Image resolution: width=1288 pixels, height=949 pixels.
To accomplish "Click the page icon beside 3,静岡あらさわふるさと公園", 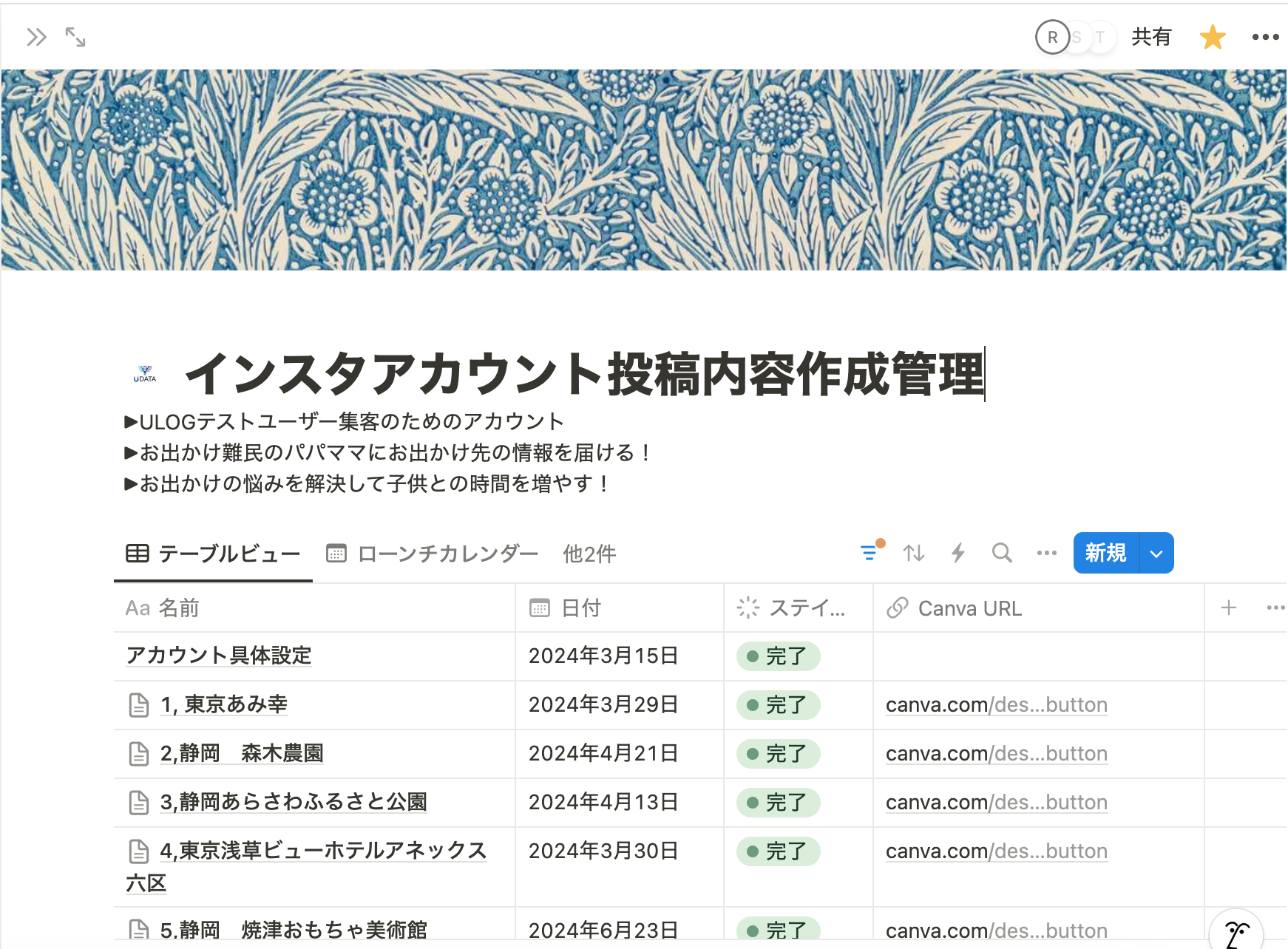I will (x=139, y=803).
